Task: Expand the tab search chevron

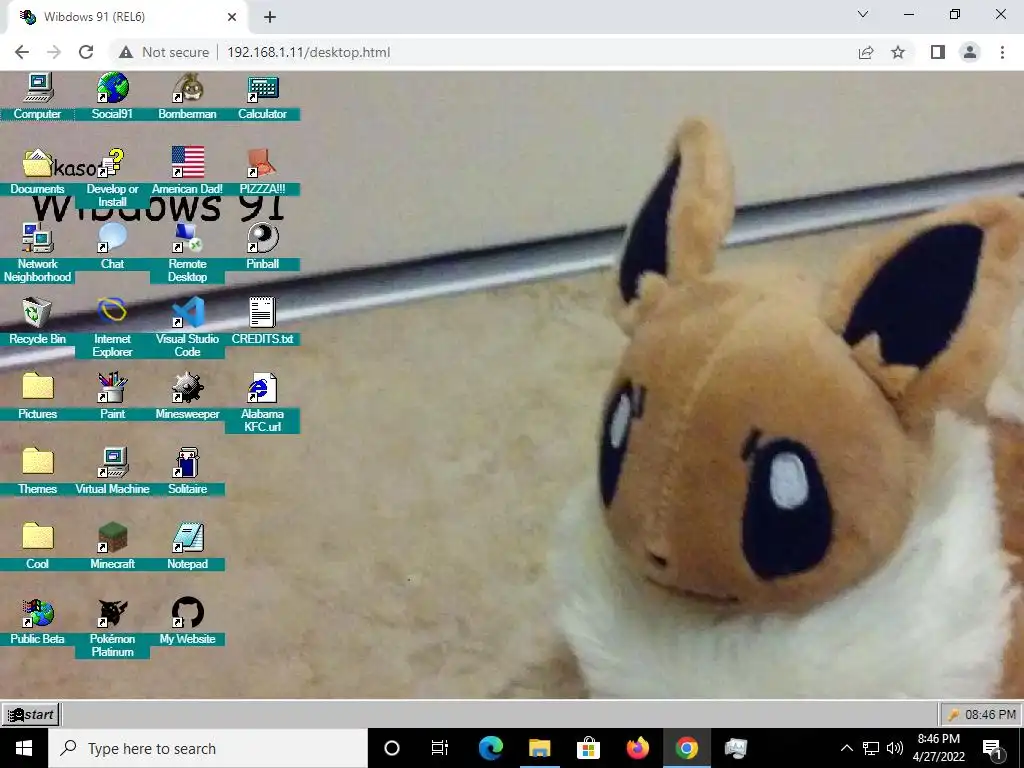Action: (x=863, y=14)
